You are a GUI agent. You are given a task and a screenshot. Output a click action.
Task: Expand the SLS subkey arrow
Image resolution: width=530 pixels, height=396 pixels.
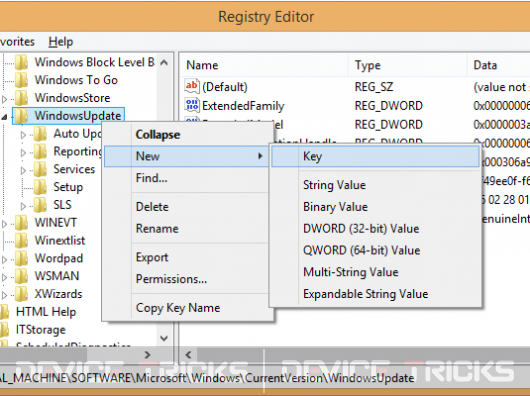coord(23,206)
